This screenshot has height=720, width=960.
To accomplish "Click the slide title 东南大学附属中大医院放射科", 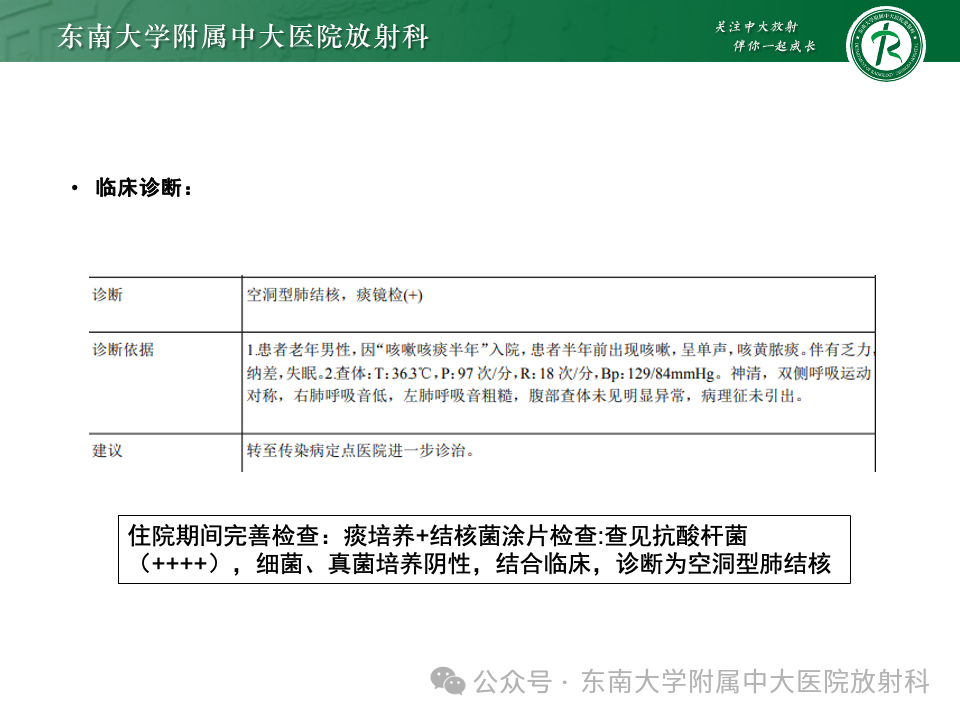I will click(x=243, y=36).
